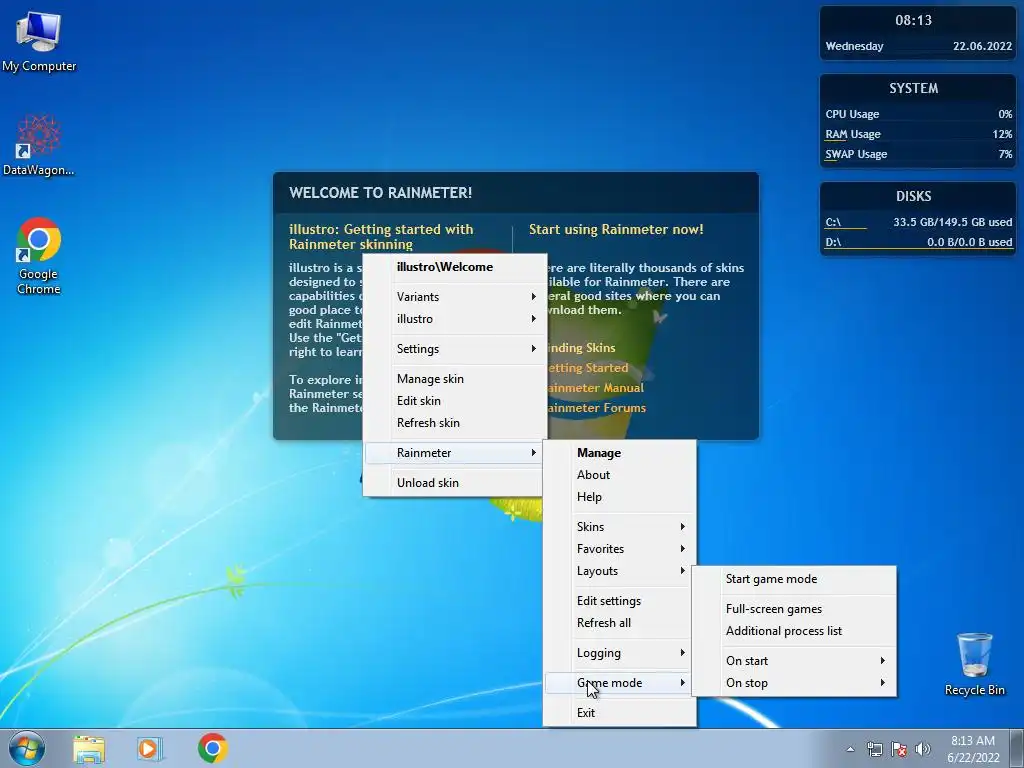Click the D:\ disk label
This screenshot has height=768, width=1024.
click(x=833, y=242)
